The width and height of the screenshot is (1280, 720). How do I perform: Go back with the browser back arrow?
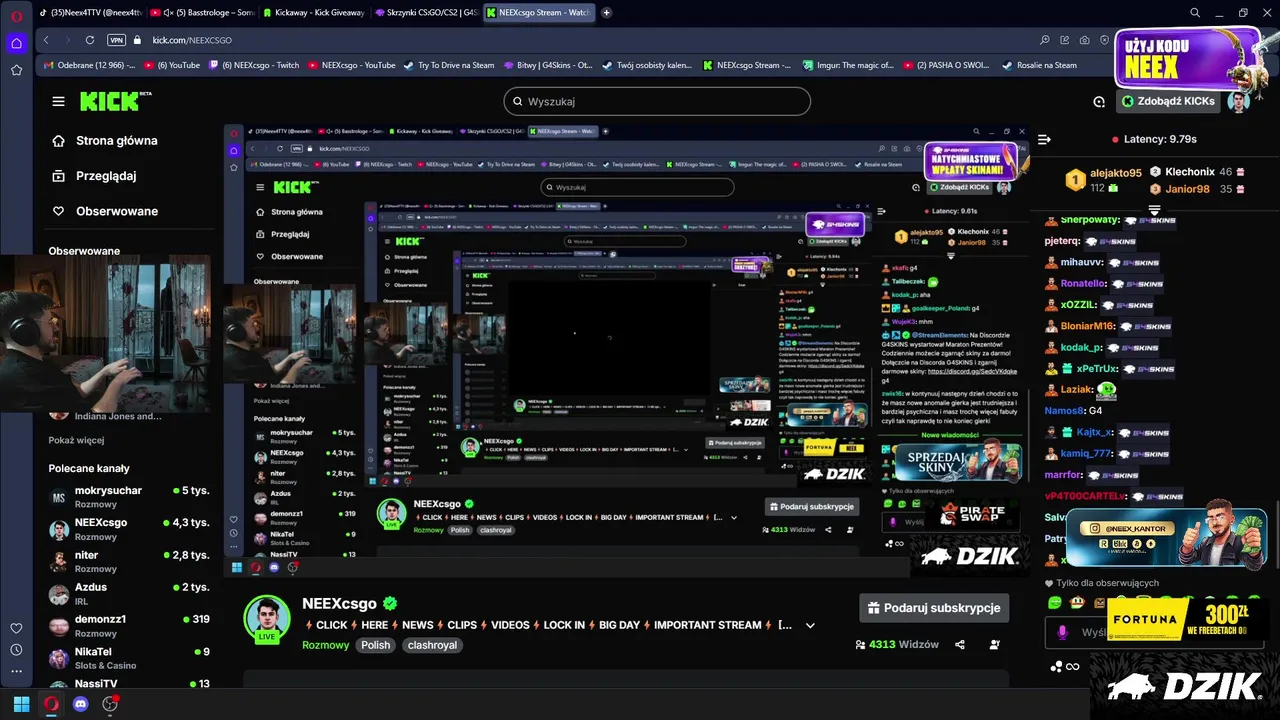[x=46, y=40]
